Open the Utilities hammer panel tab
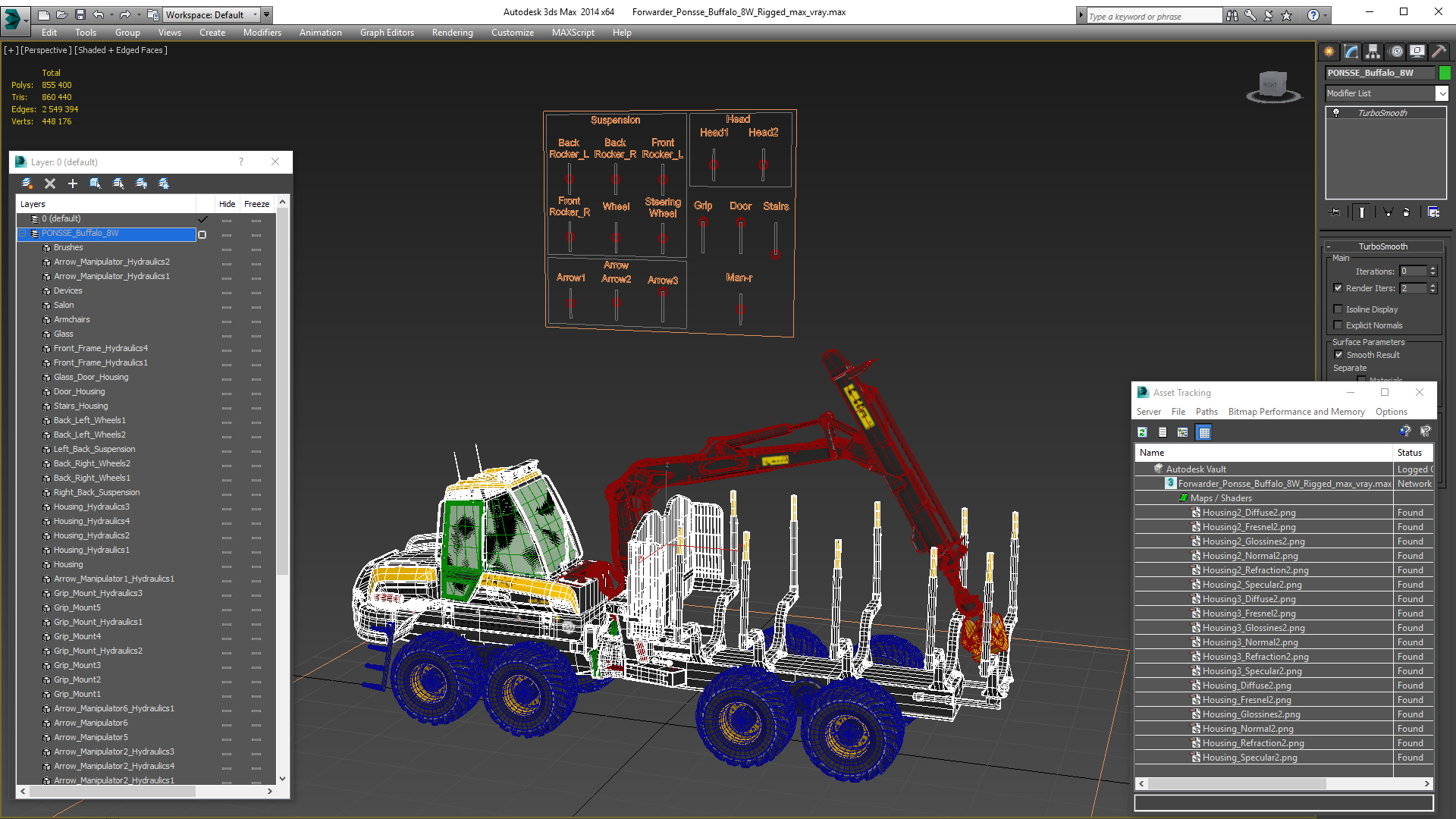 point(1439,52)
